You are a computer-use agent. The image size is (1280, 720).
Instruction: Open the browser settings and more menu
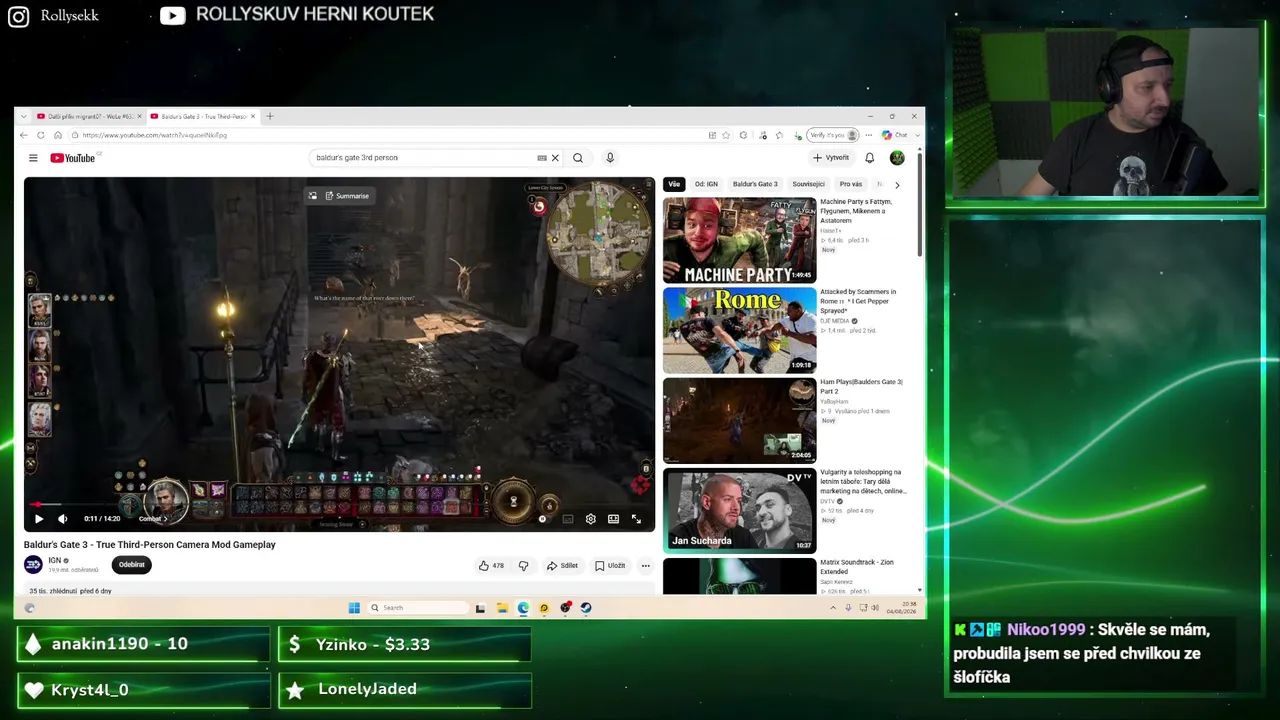tap(869, 135)
